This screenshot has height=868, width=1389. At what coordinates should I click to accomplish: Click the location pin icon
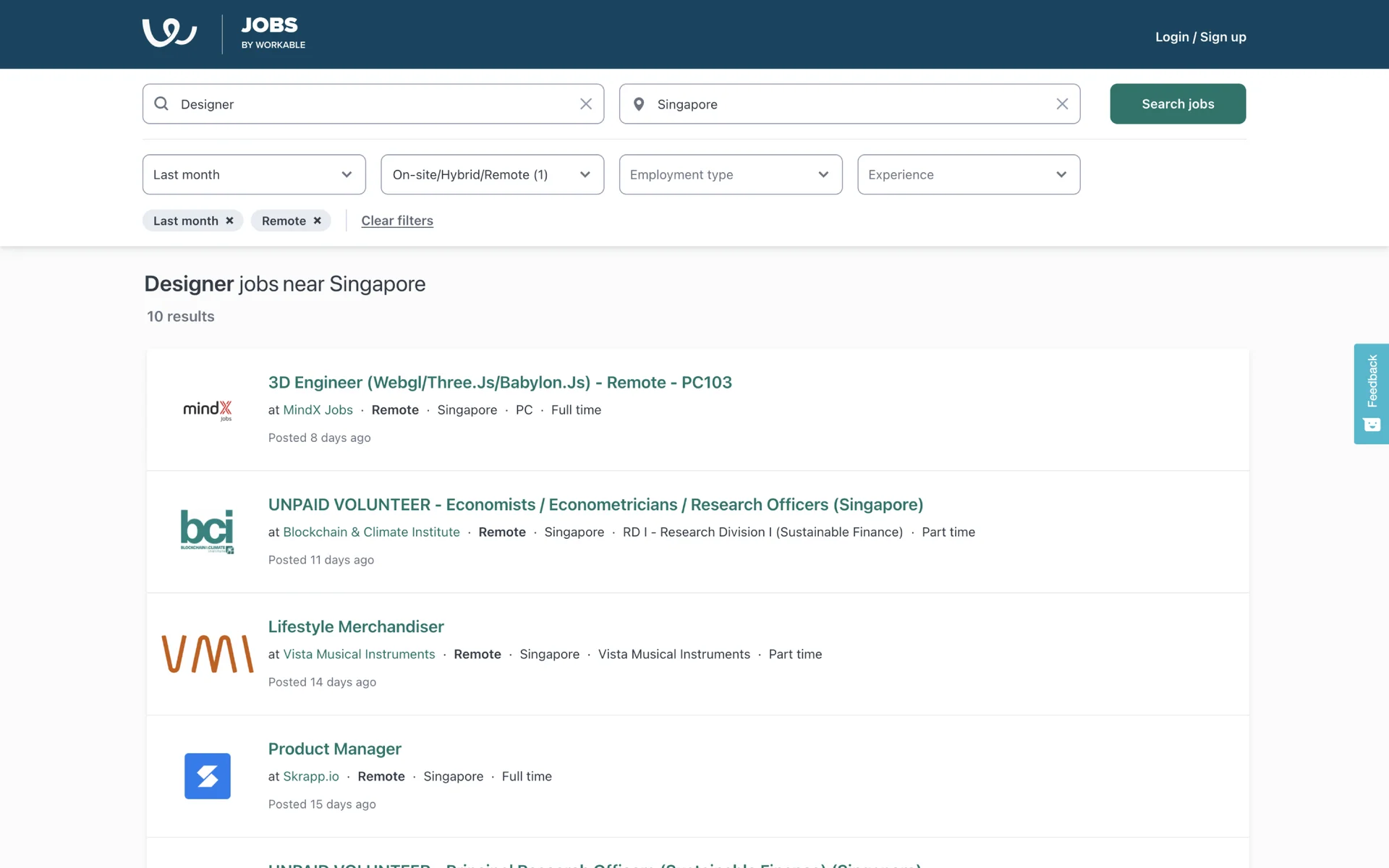(639, 104)
